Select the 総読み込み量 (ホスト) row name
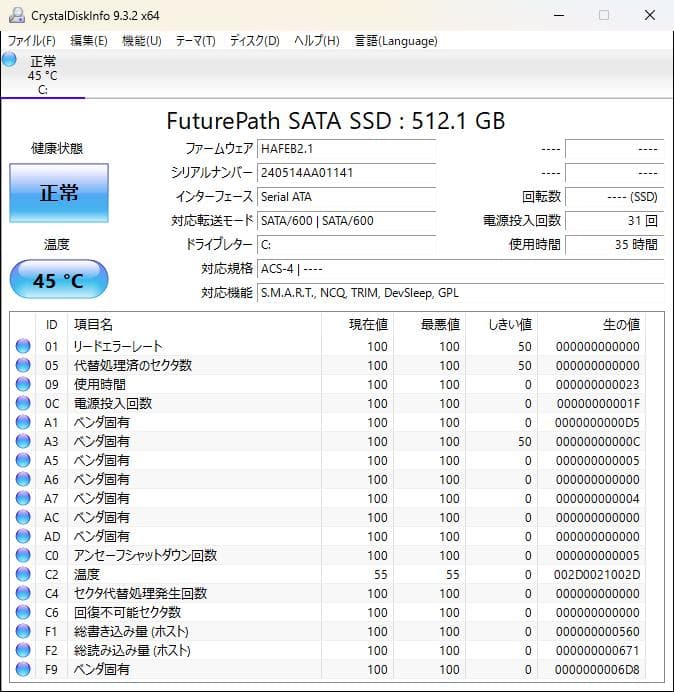This screenshot has width=674, height=692. pos(132,651)
